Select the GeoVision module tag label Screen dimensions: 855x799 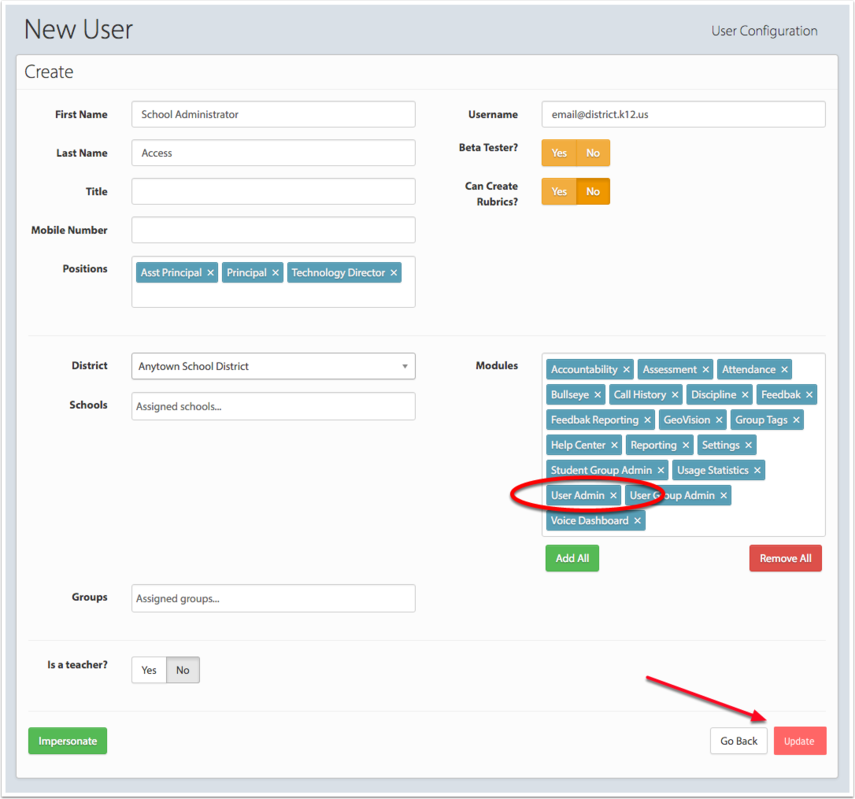click(x=687, y=420)
